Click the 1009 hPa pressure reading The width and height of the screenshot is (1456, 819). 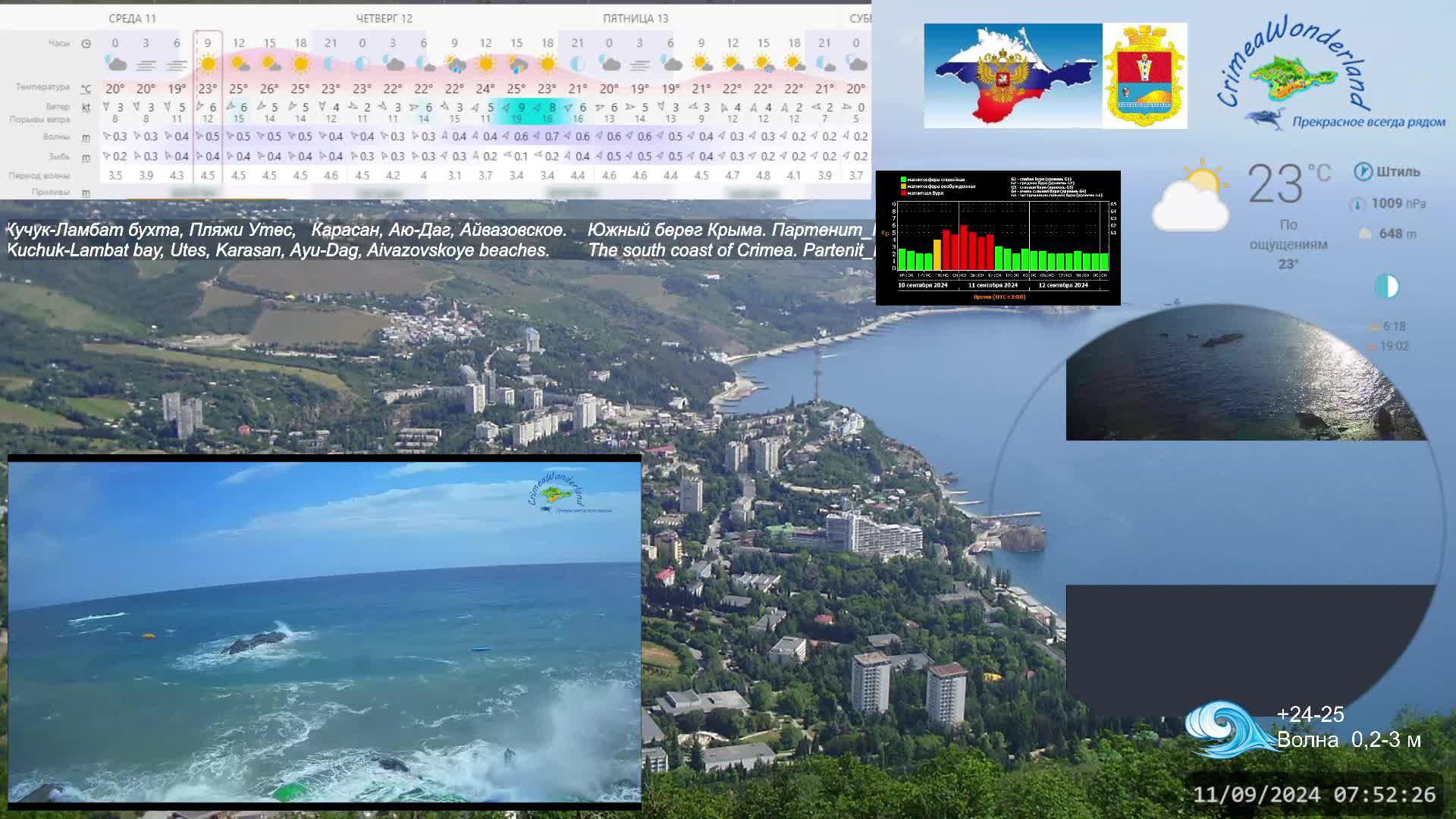pos(1398,203)
